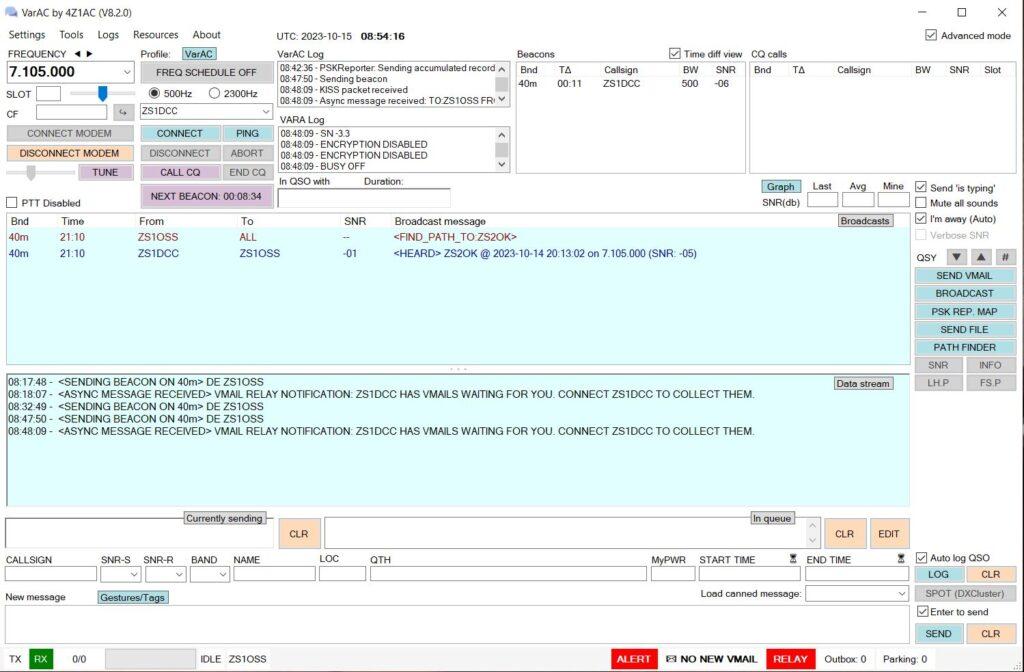Click the frequency left arrow icon
1024x672 pixels.
coord(79,54)
